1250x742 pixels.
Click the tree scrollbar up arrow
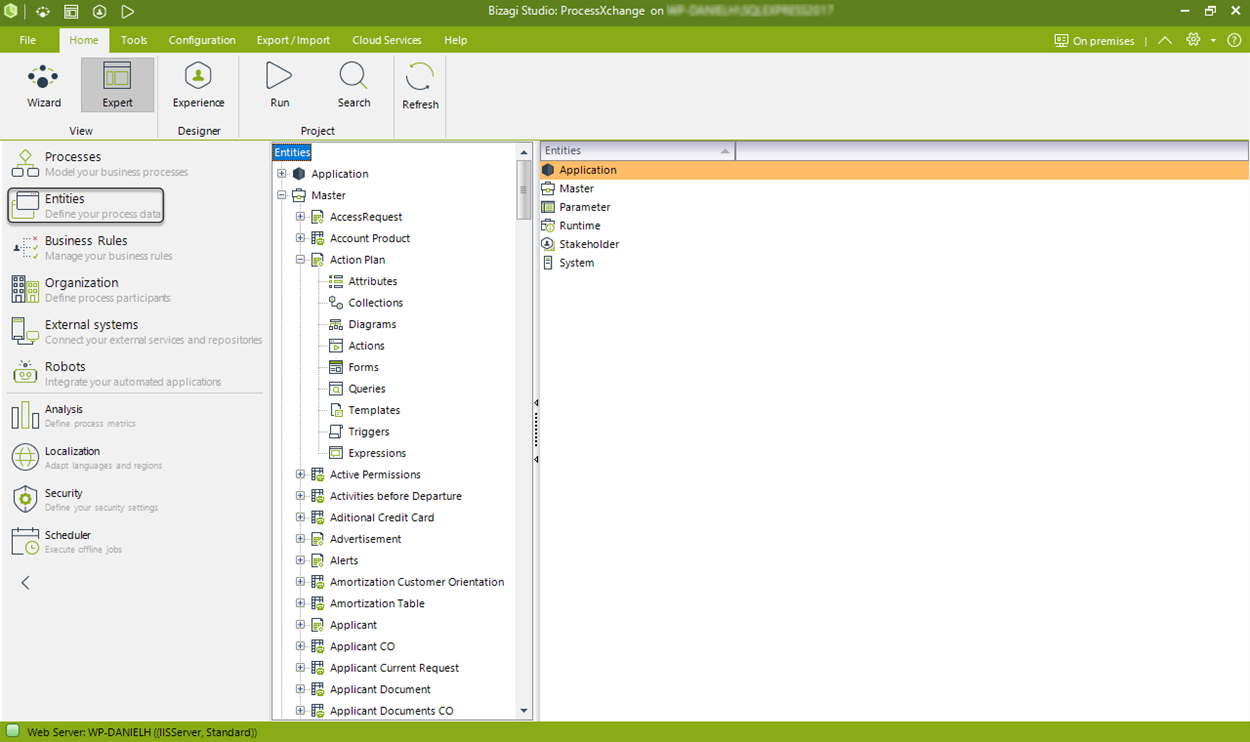click(523, 152)
